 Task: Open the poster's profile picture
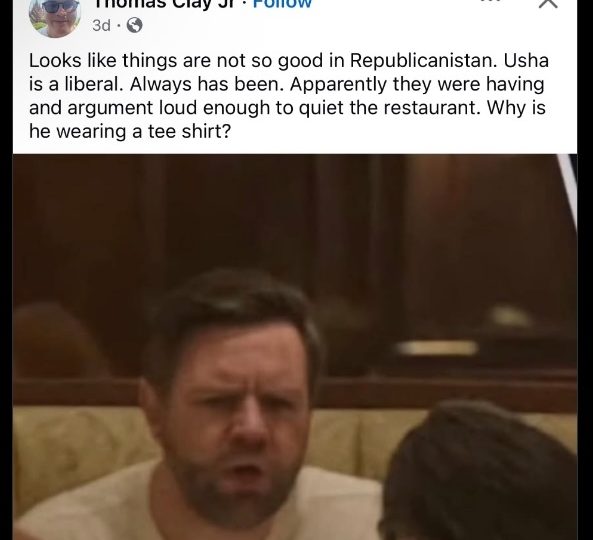click(55, 16)
